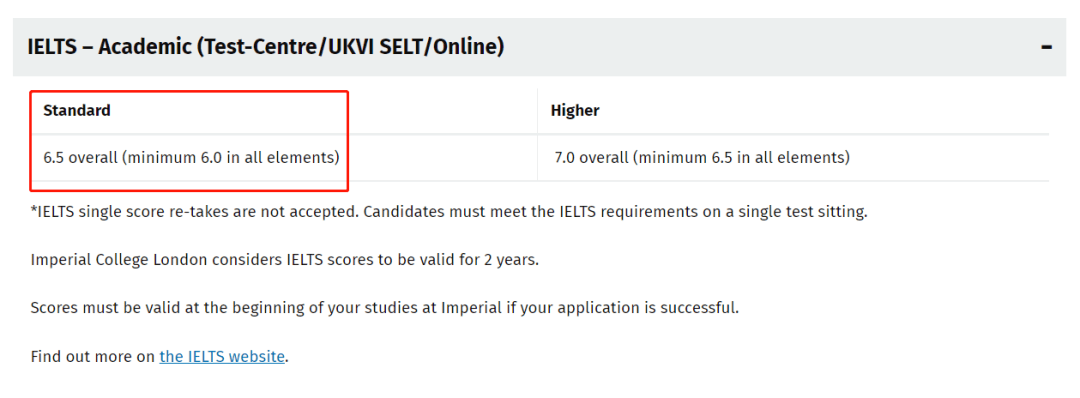1080x398 pixels.
Task: Click the single score re-takes note paragraph
Action: 449,211
